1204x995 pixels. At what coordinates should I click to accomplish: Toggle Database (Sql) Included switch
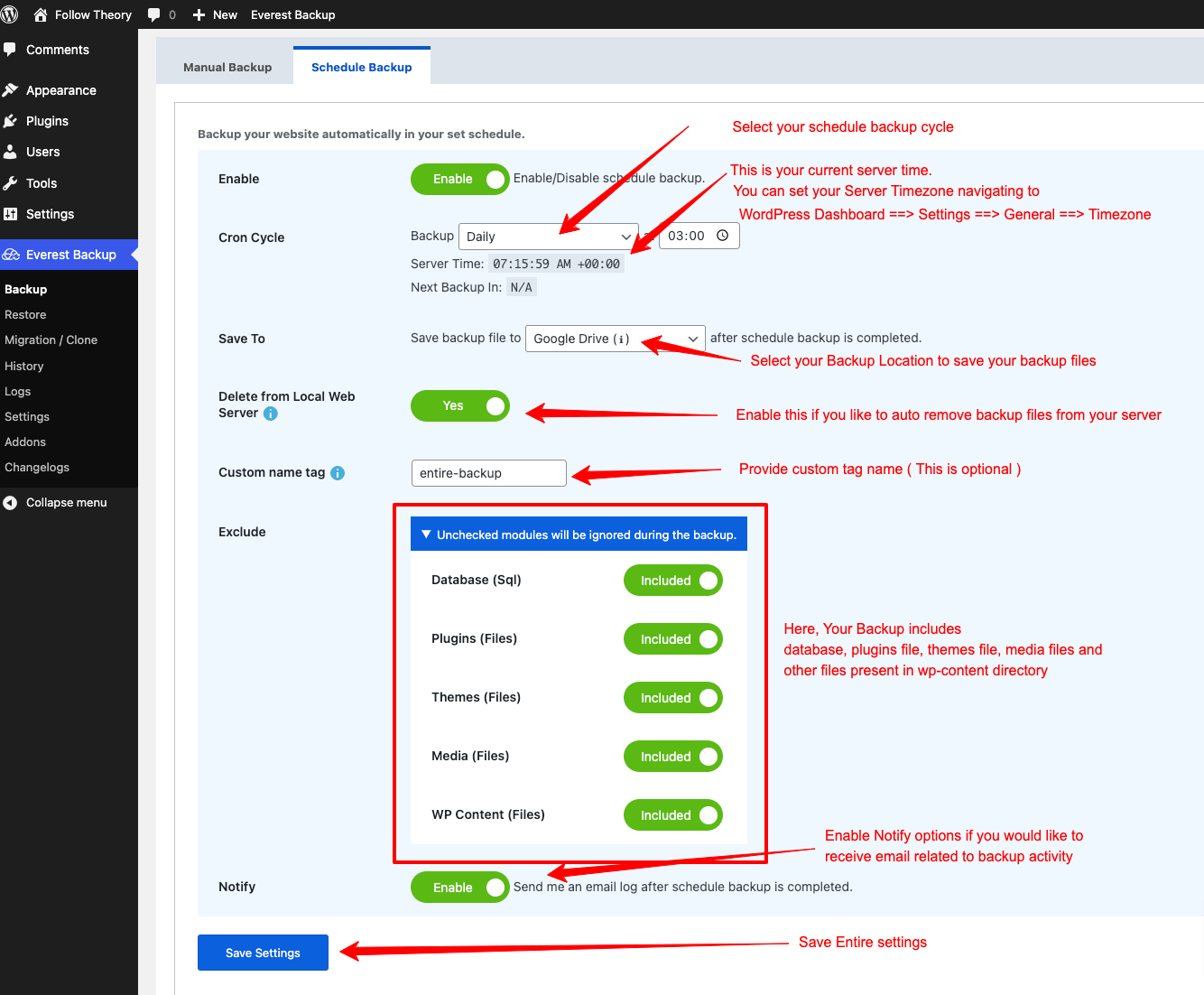(x=672, y=581)
